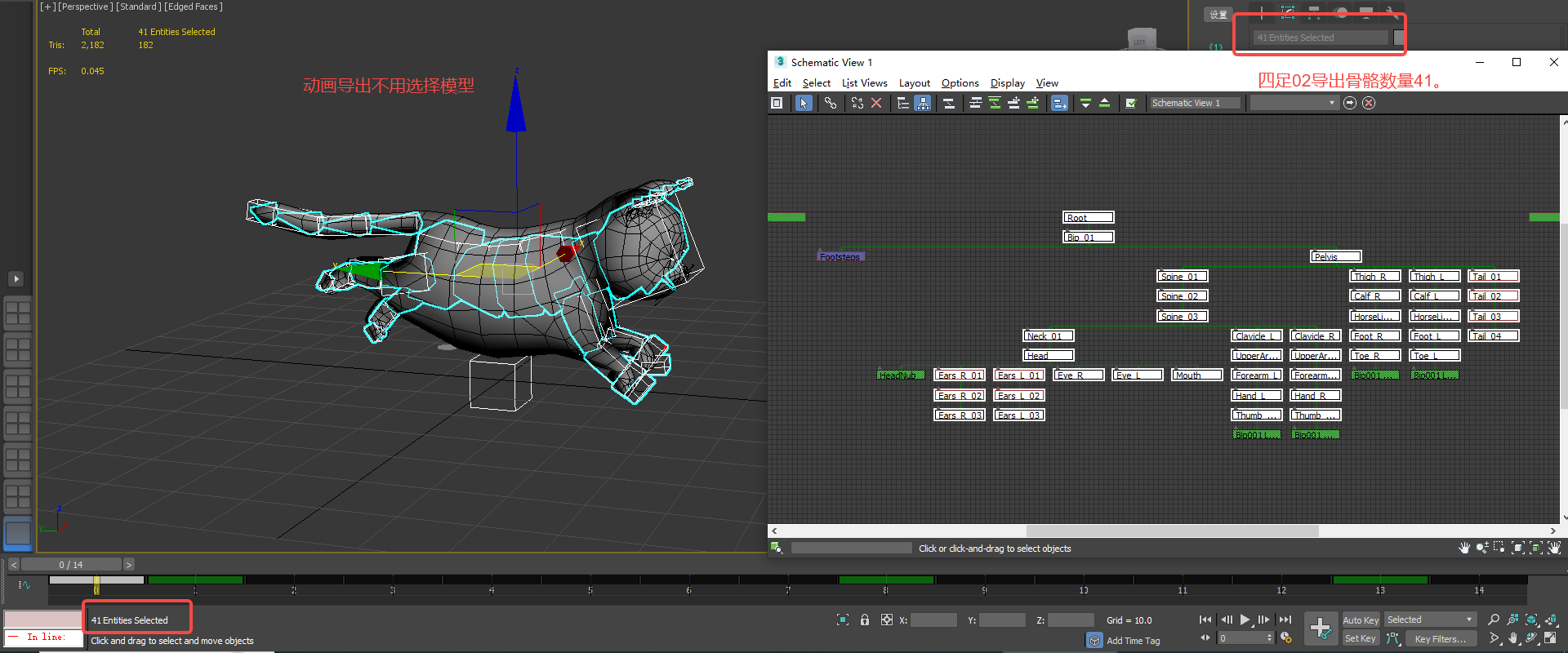Click the Play Animation button
1568x653 pixels.
1245,620
